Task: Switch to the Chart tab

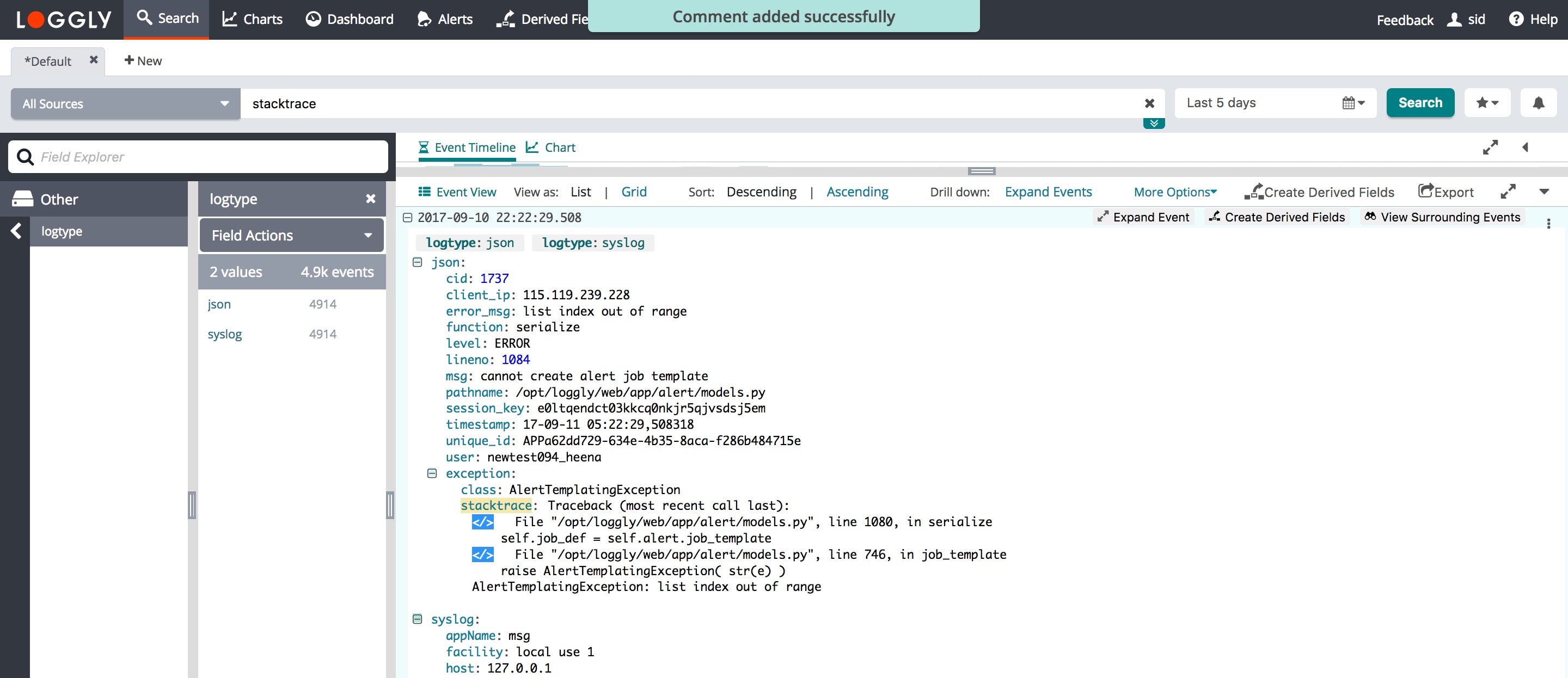Action: click(x=551, y=147)
